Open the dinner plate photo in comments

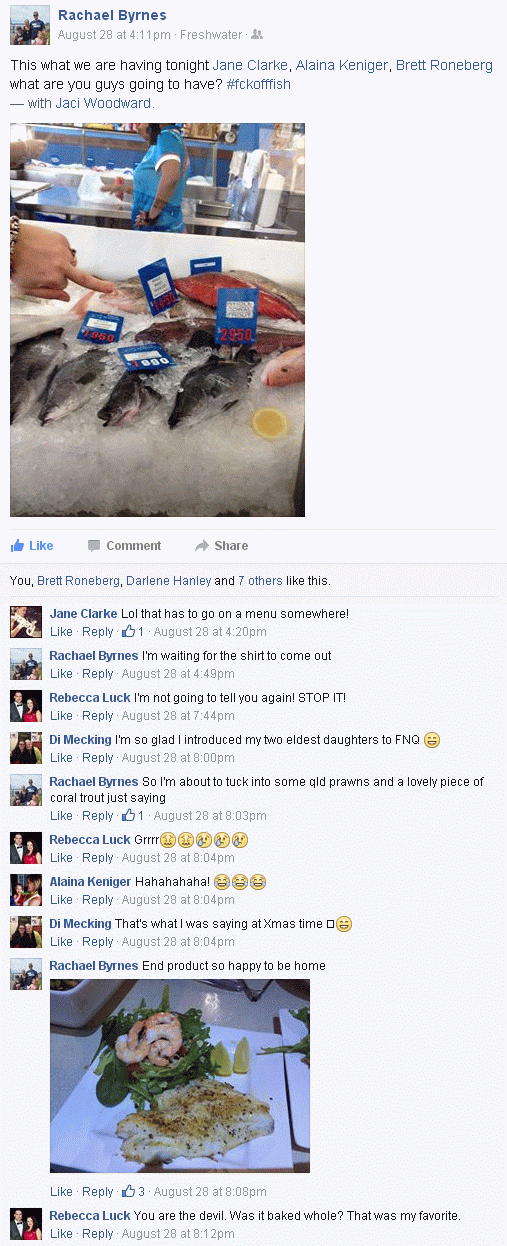pos(180,1076)
